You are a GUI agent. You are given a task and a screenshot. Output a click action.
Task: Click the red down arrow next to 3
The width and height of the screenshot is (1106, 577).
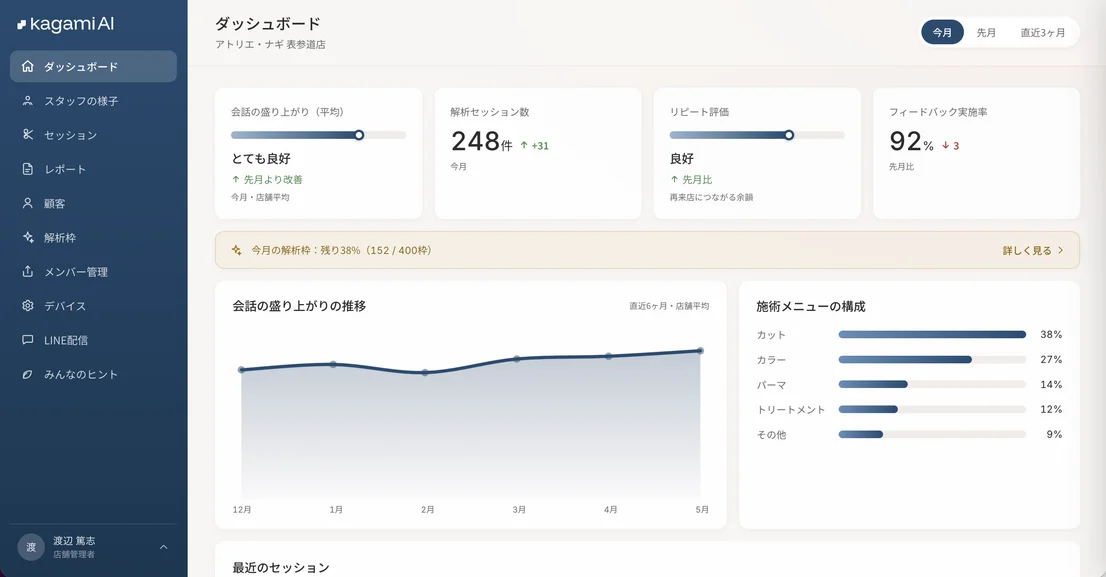coord(946,145)
